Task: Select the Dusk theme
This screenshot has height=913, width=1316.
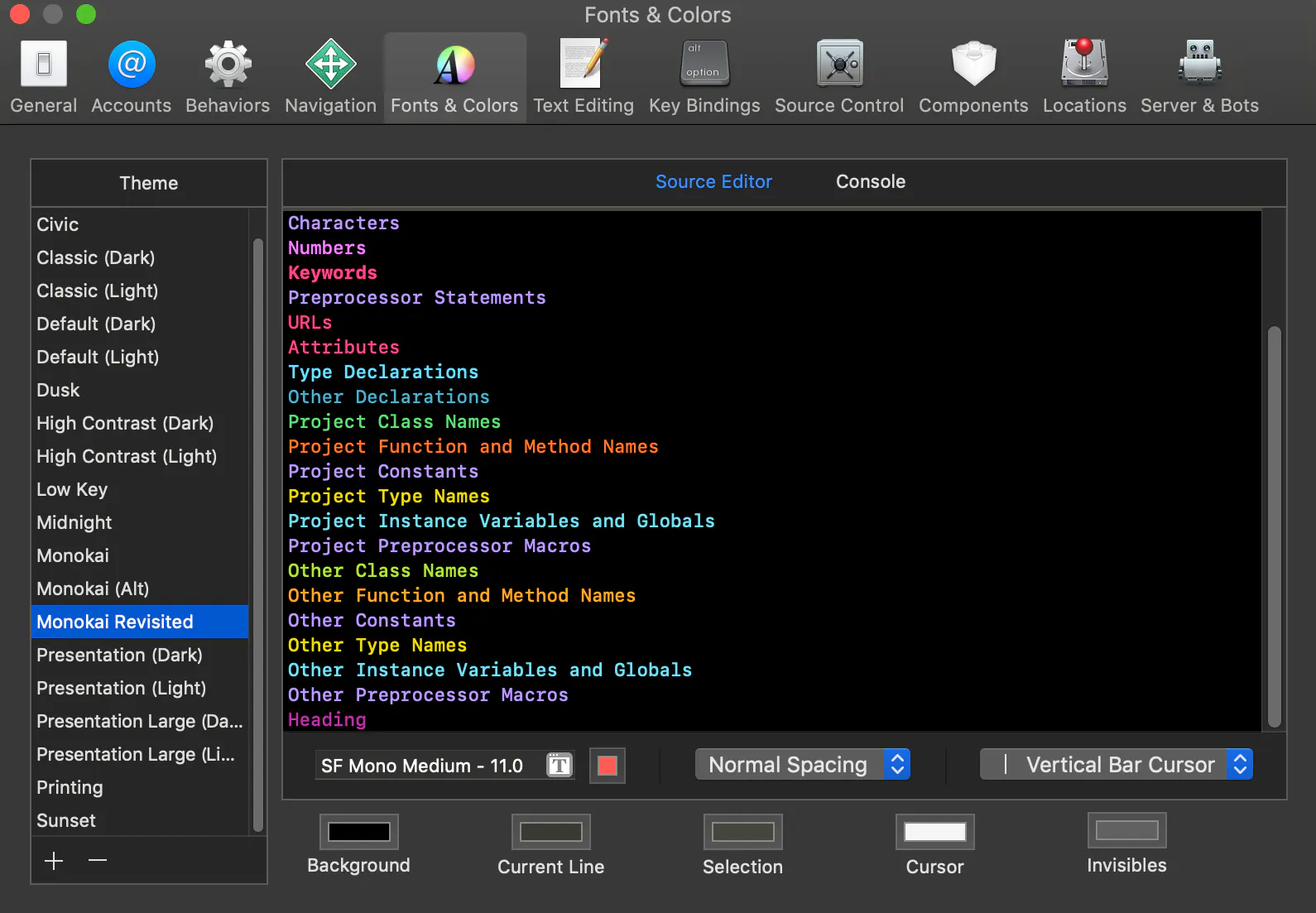Action: 140,390
